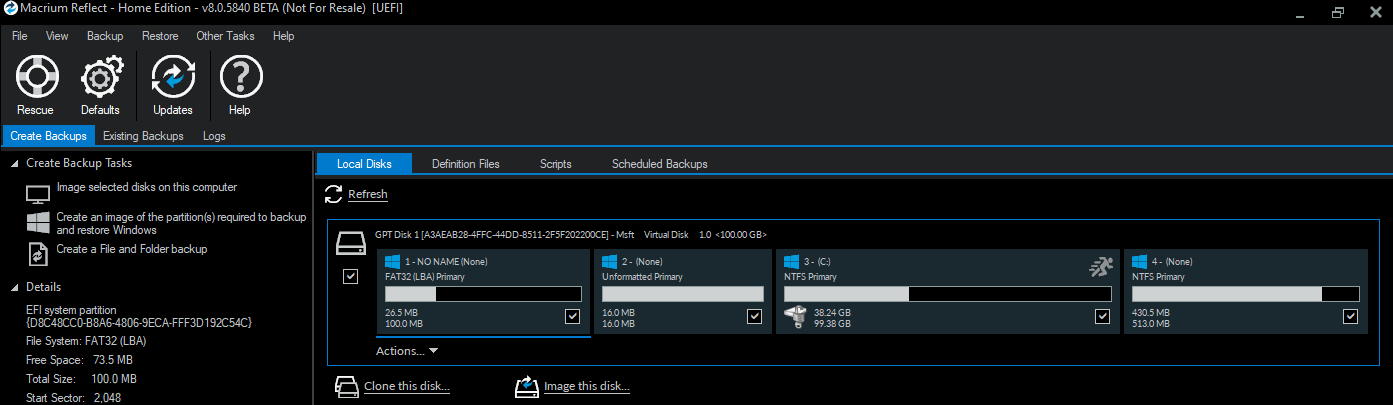Click the usage bar of partition 1 NO NAME
Screen dimensions: 1393x405
(x=483, y=294)
